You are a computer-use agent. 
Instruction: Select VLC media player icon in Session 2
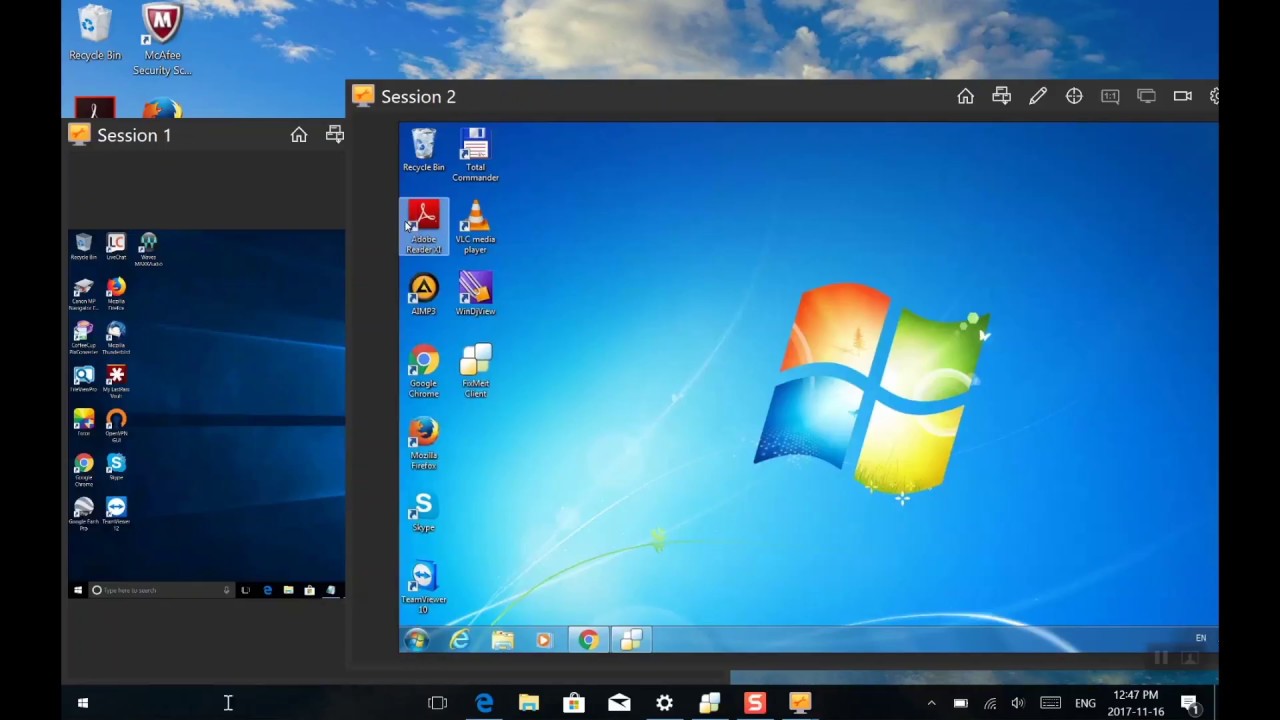(475, 226)
